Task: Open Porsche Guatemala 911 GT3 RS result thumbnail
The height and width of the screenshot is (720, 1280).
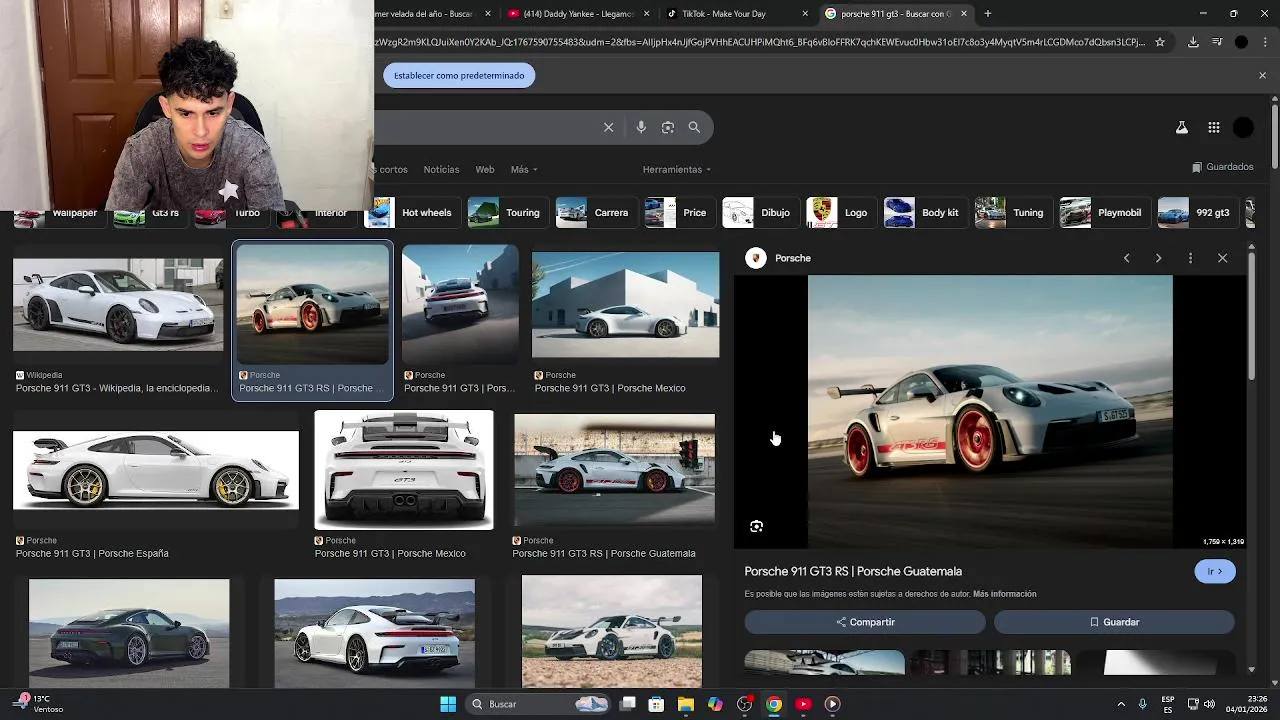Action: (x=614, y=470)
